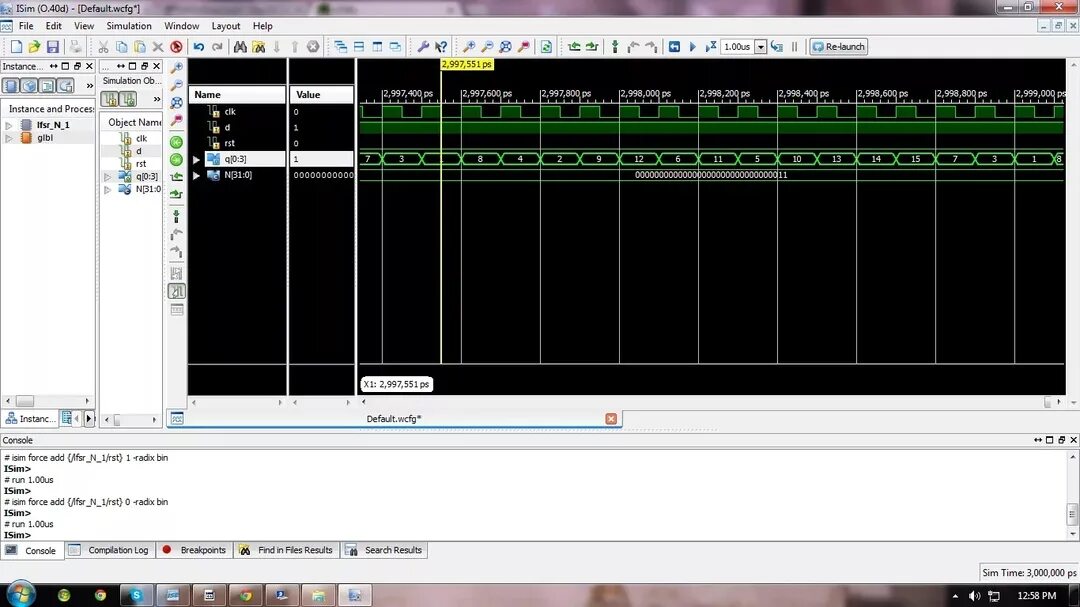Click the volume icon in system tray
This screenshot has height=607, width=1080.
(974, 595)
